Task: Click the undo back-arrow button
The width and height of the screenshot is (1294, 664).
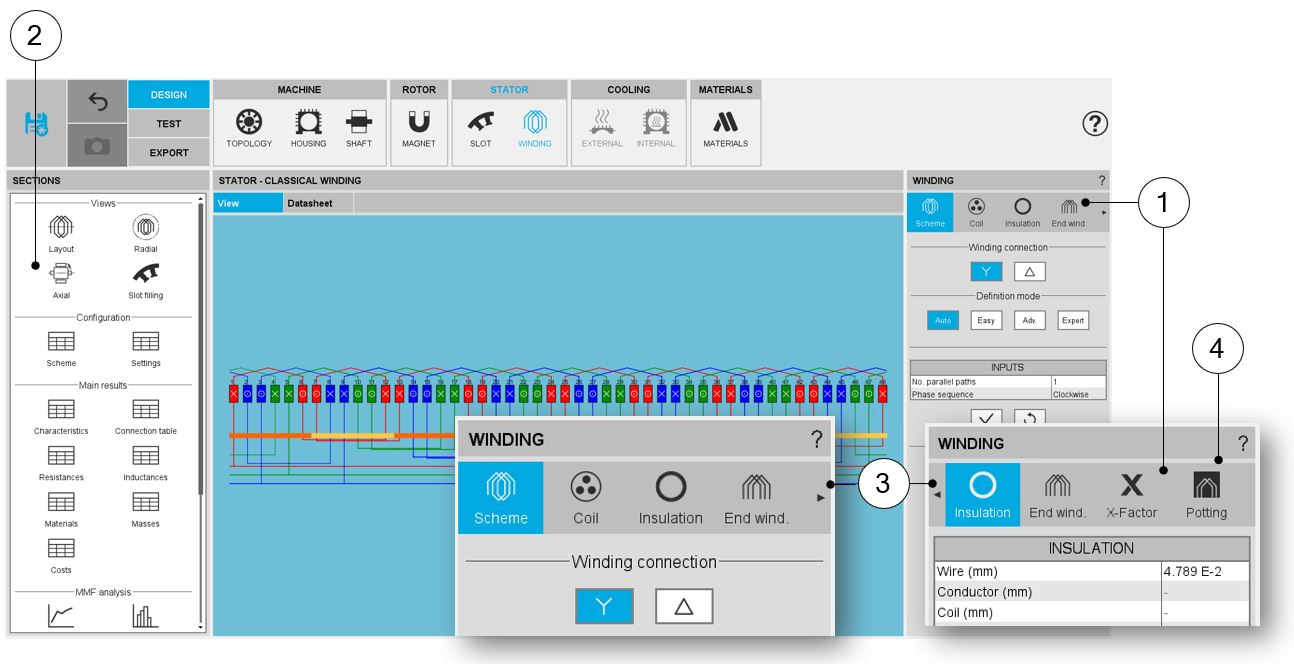Action: pos(97,102)
